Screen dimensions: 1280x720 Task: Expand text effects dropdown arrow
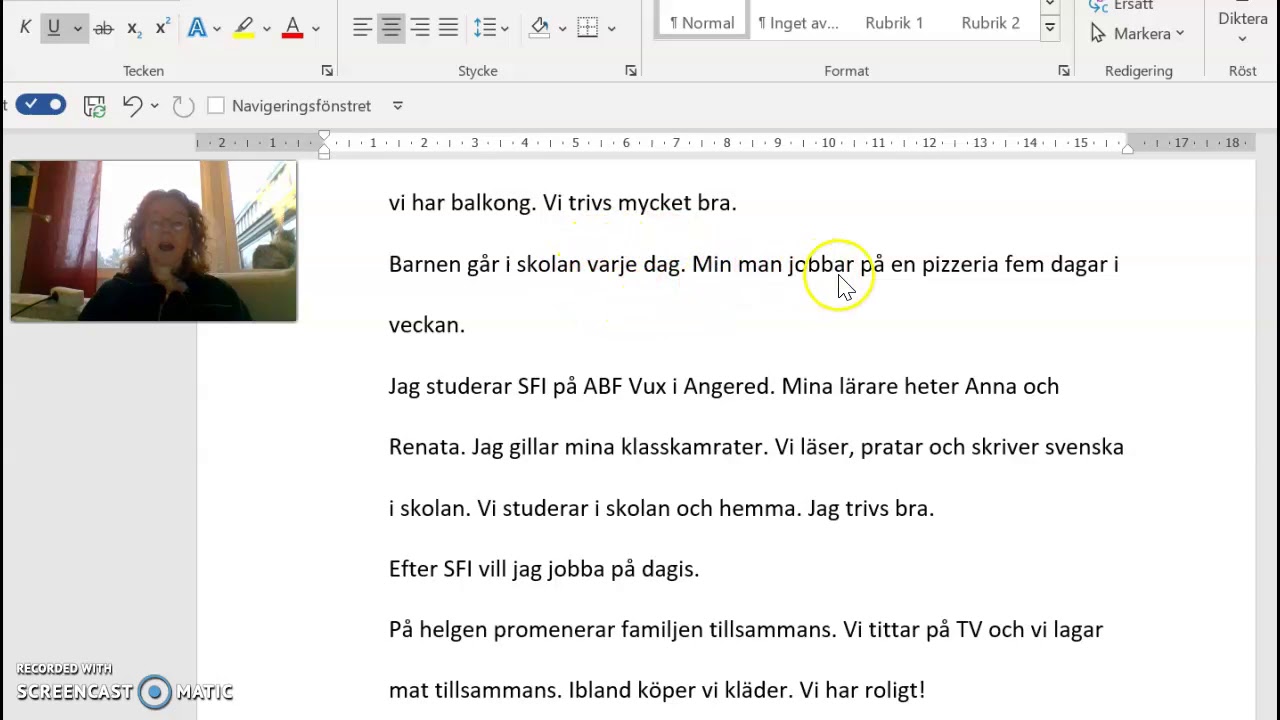coord(217,28)
